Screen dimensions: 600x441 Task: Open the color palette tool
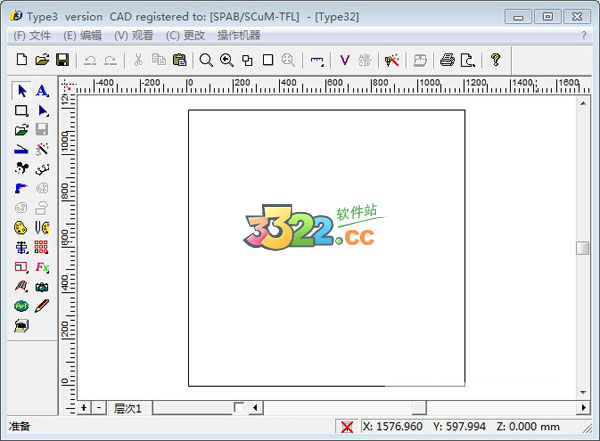coord(21,228)
